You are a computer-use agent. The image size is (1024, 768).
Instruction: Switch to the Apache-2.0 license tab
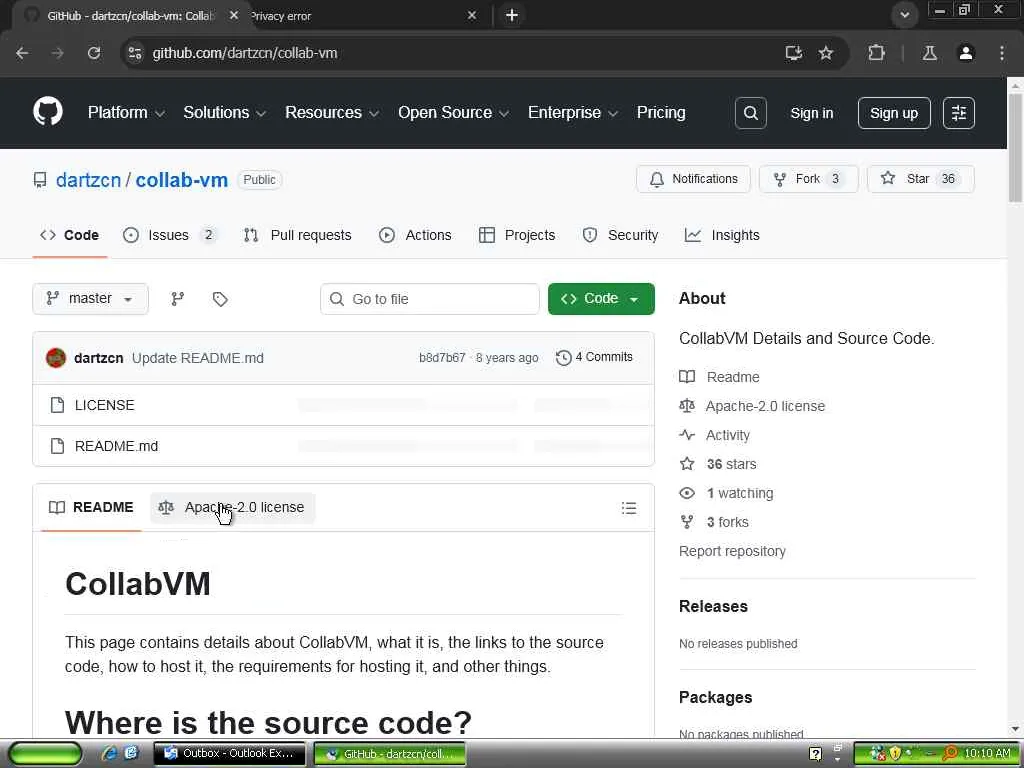[232, 507]
